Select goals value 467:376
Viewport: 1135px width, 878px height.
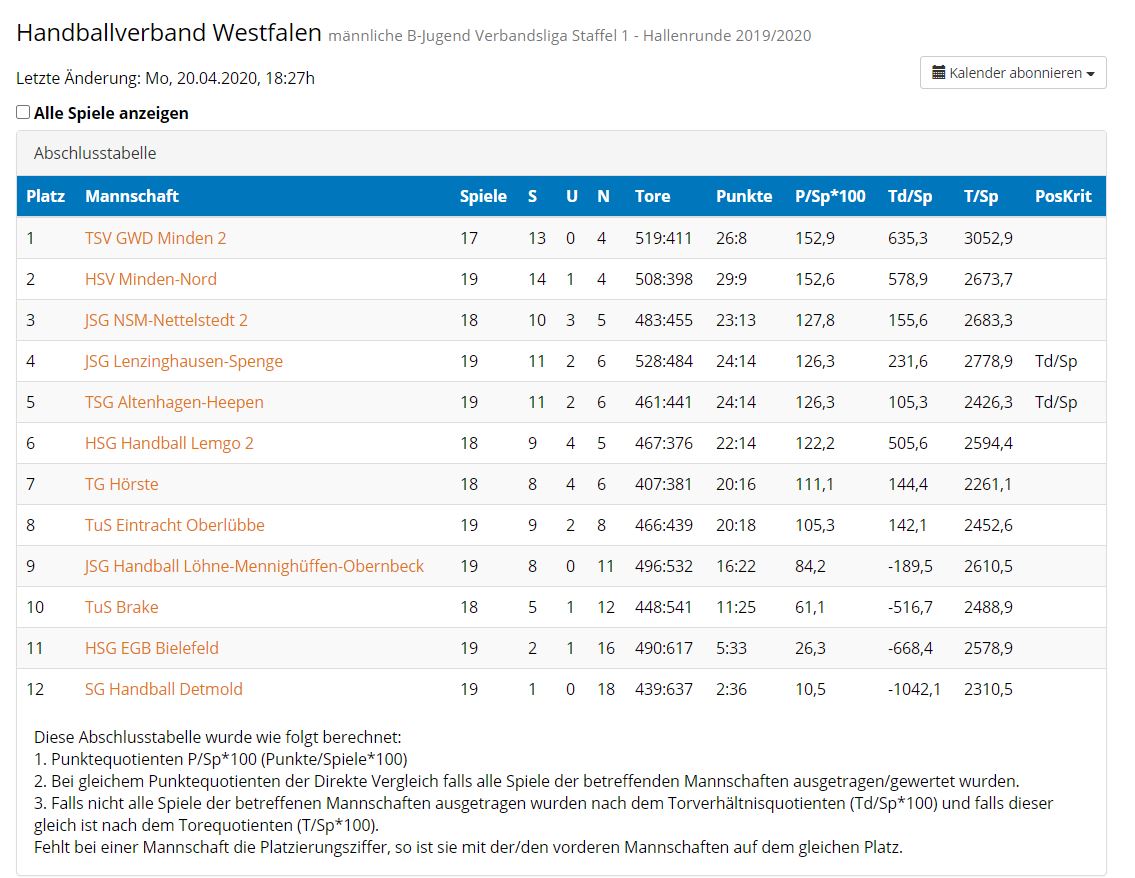coord(664,443)
